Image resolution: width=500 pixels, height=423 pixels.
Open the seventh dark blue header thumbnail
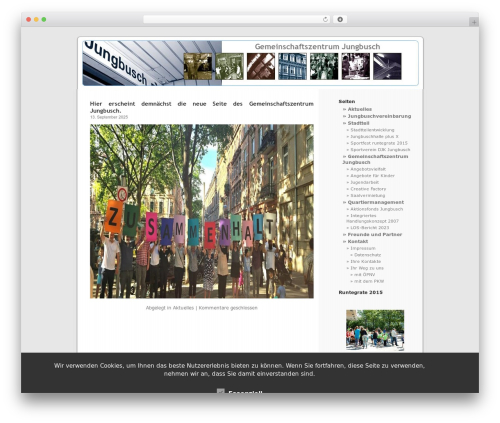click(x=387, y=66)
